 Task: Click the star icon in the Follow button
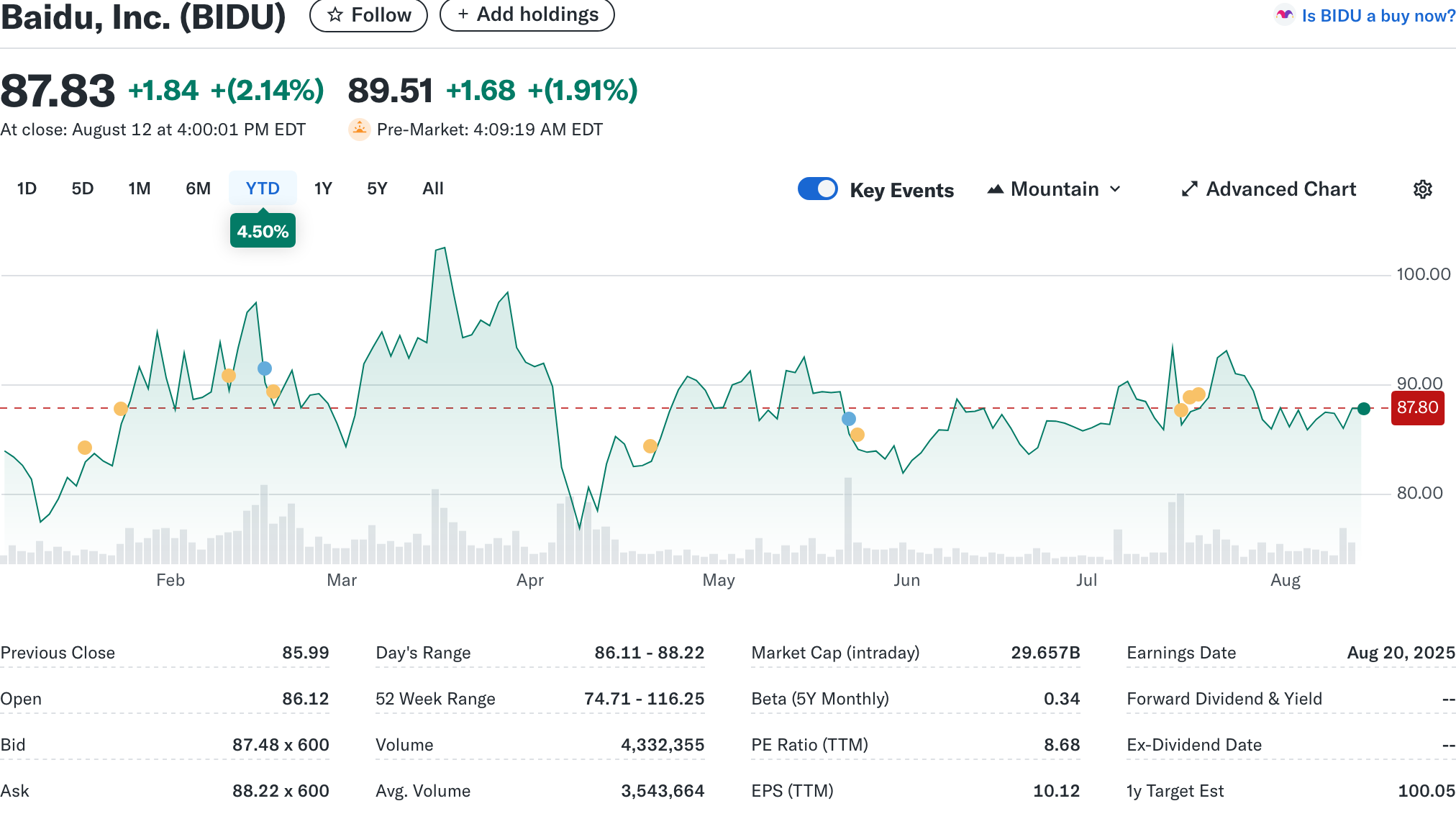tap(335, 15)
